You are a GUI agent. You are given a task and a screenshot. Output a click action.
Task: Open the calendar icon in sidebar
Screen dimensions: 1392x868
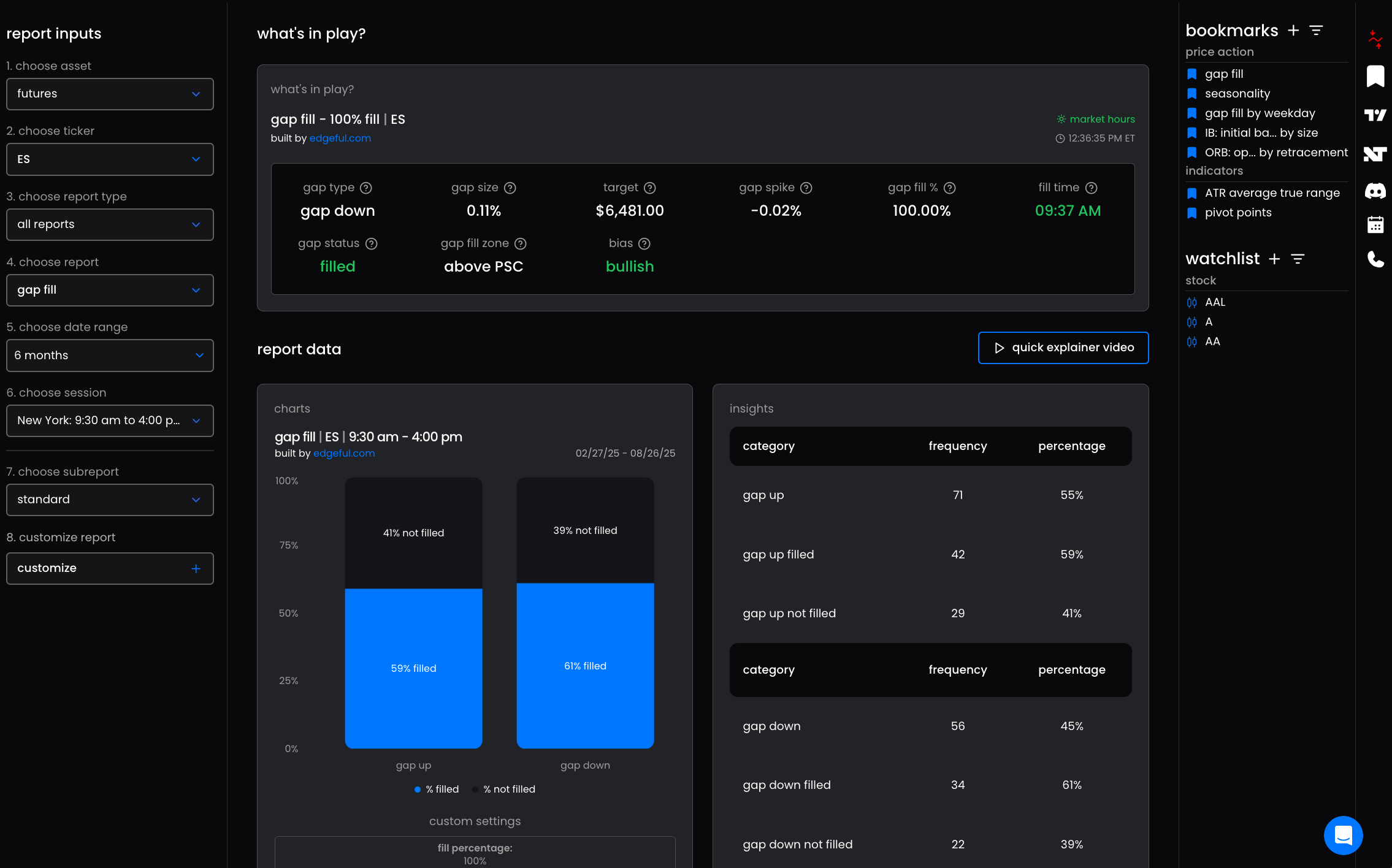tap(1375, 225)
